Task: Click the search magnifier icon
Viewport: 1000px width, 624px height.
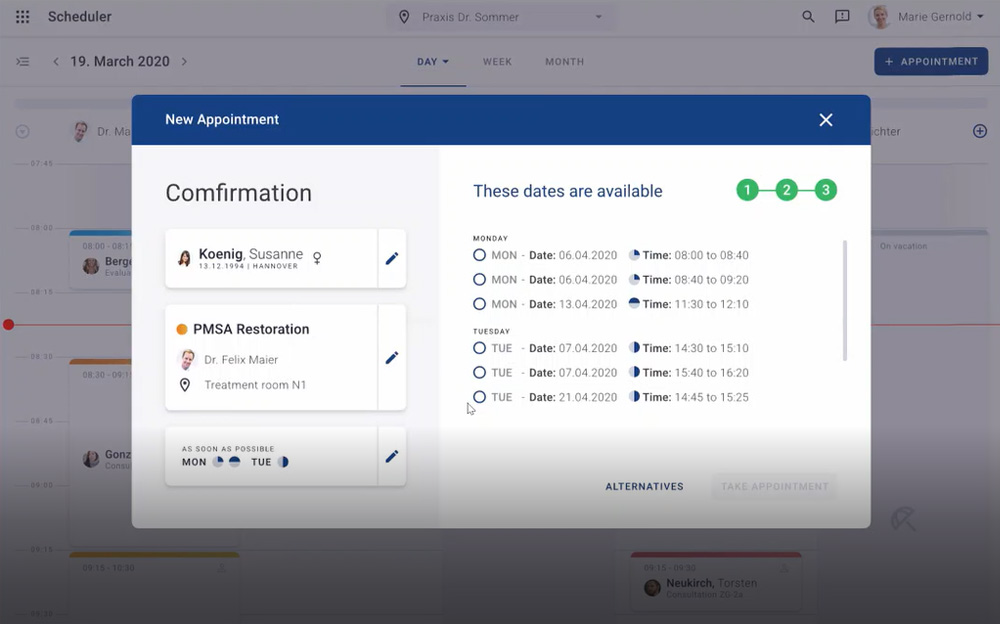Action: (x=808, y=17)
